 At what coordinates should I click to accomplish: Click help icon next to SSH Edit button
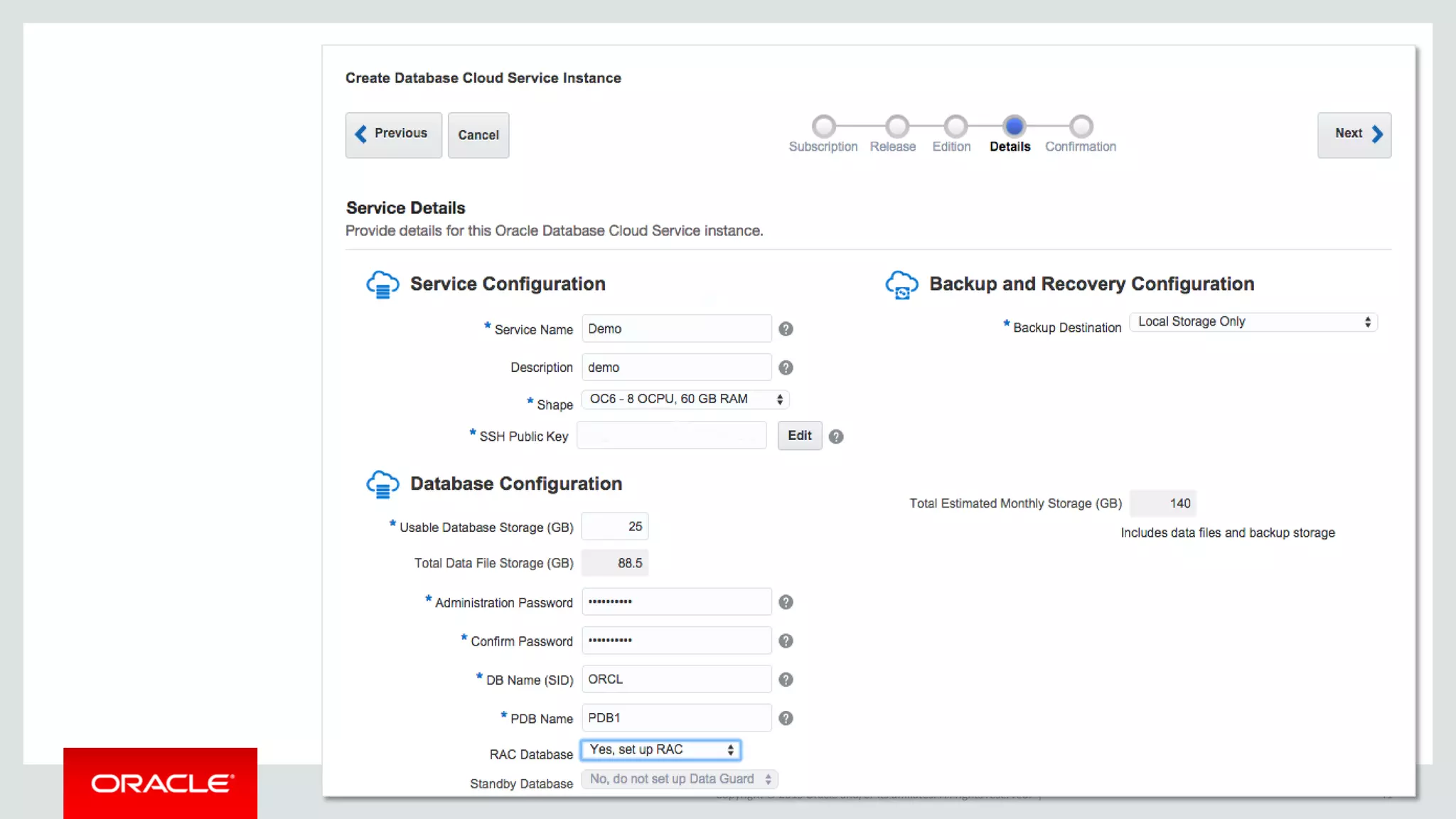(836, 437)
